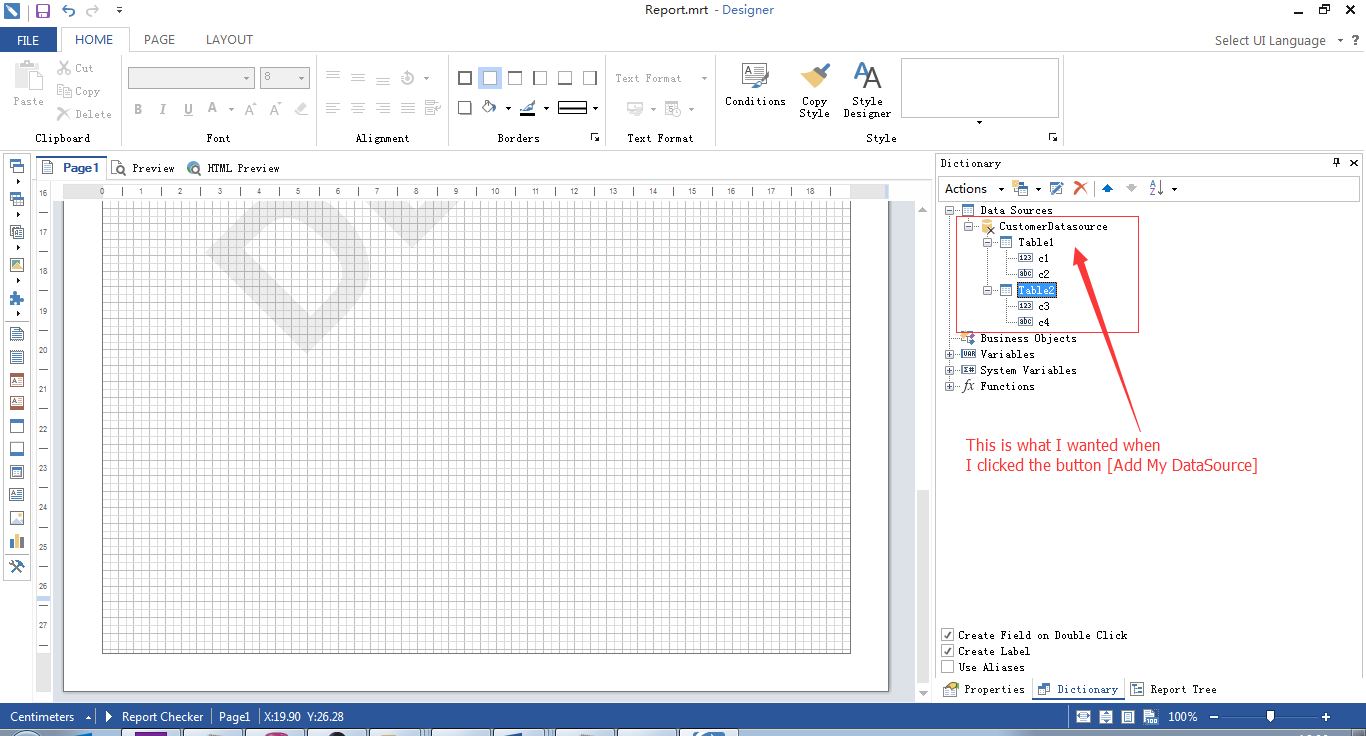1366x736 pixels.
Task: Click the save icon in title bar
Action: 43,11
